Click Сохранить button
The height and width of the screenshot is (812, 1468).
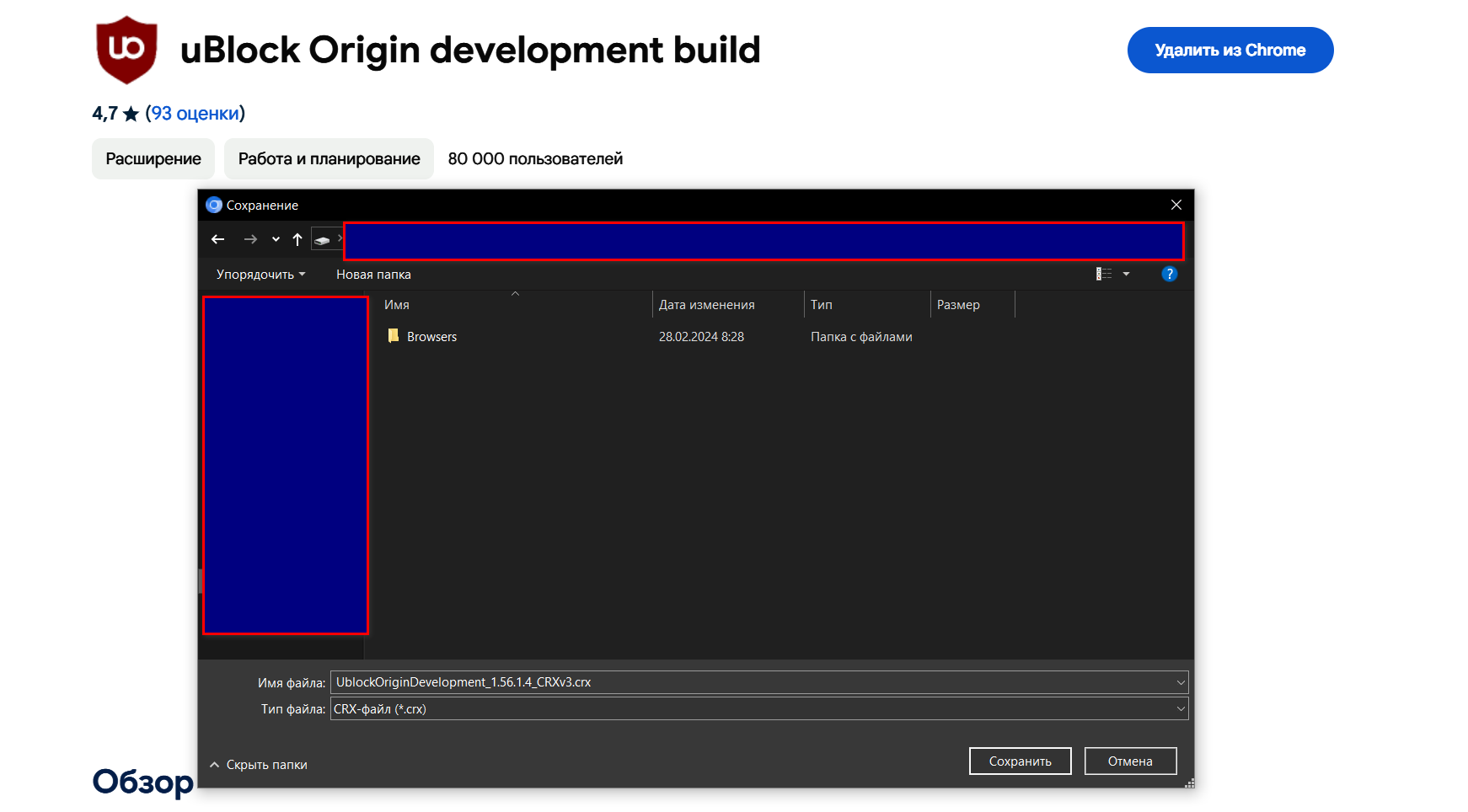[x=1020, y=761]
